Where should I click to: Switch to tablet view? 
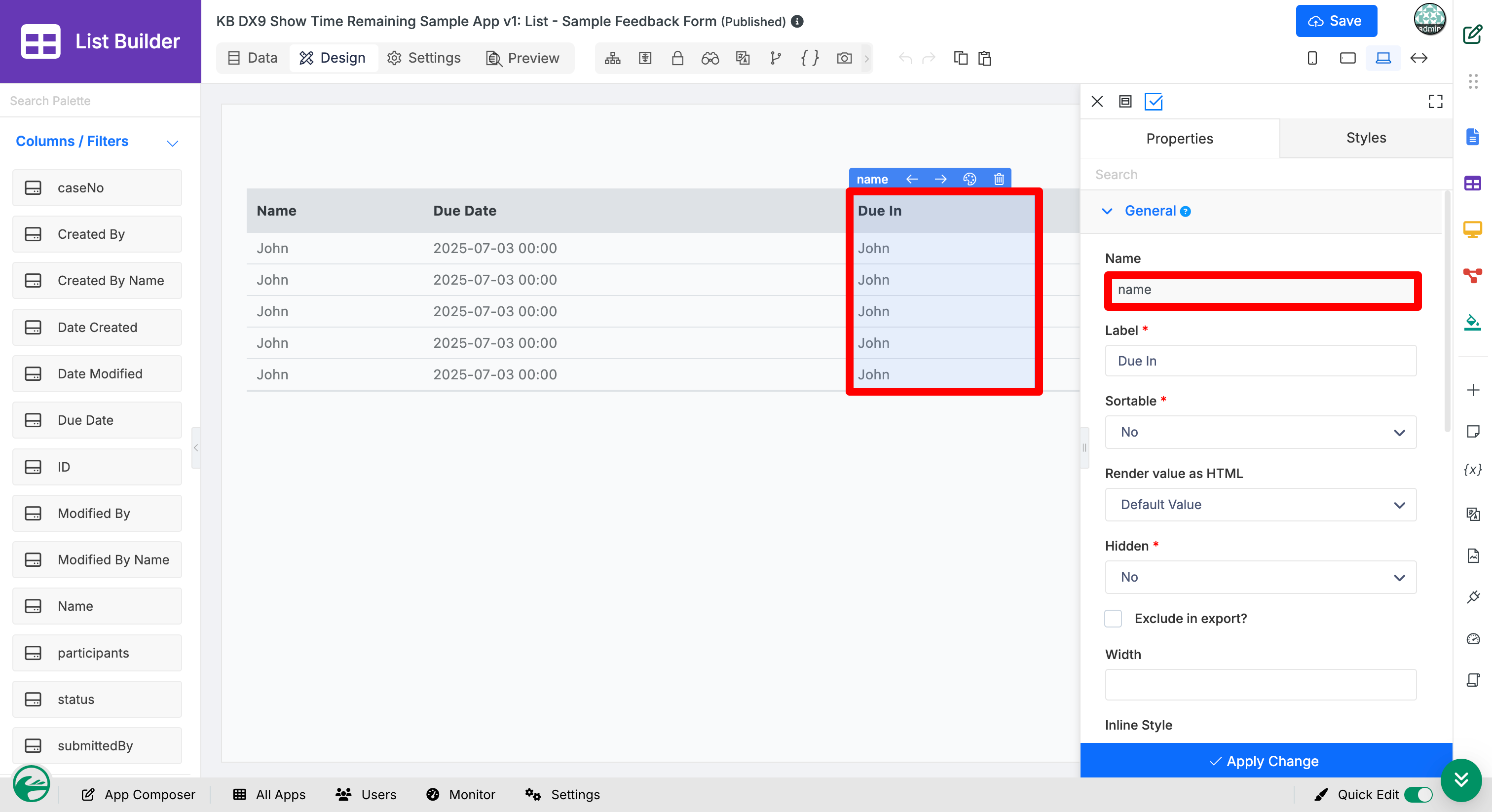(1347, 58)
